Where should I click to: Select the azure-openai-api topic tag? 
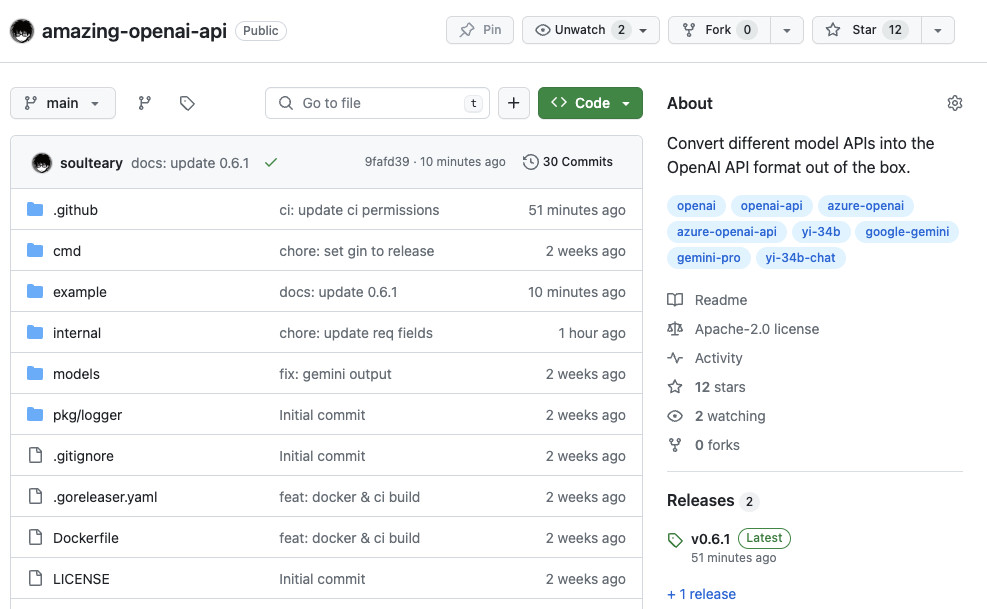(x=726, y=231)
